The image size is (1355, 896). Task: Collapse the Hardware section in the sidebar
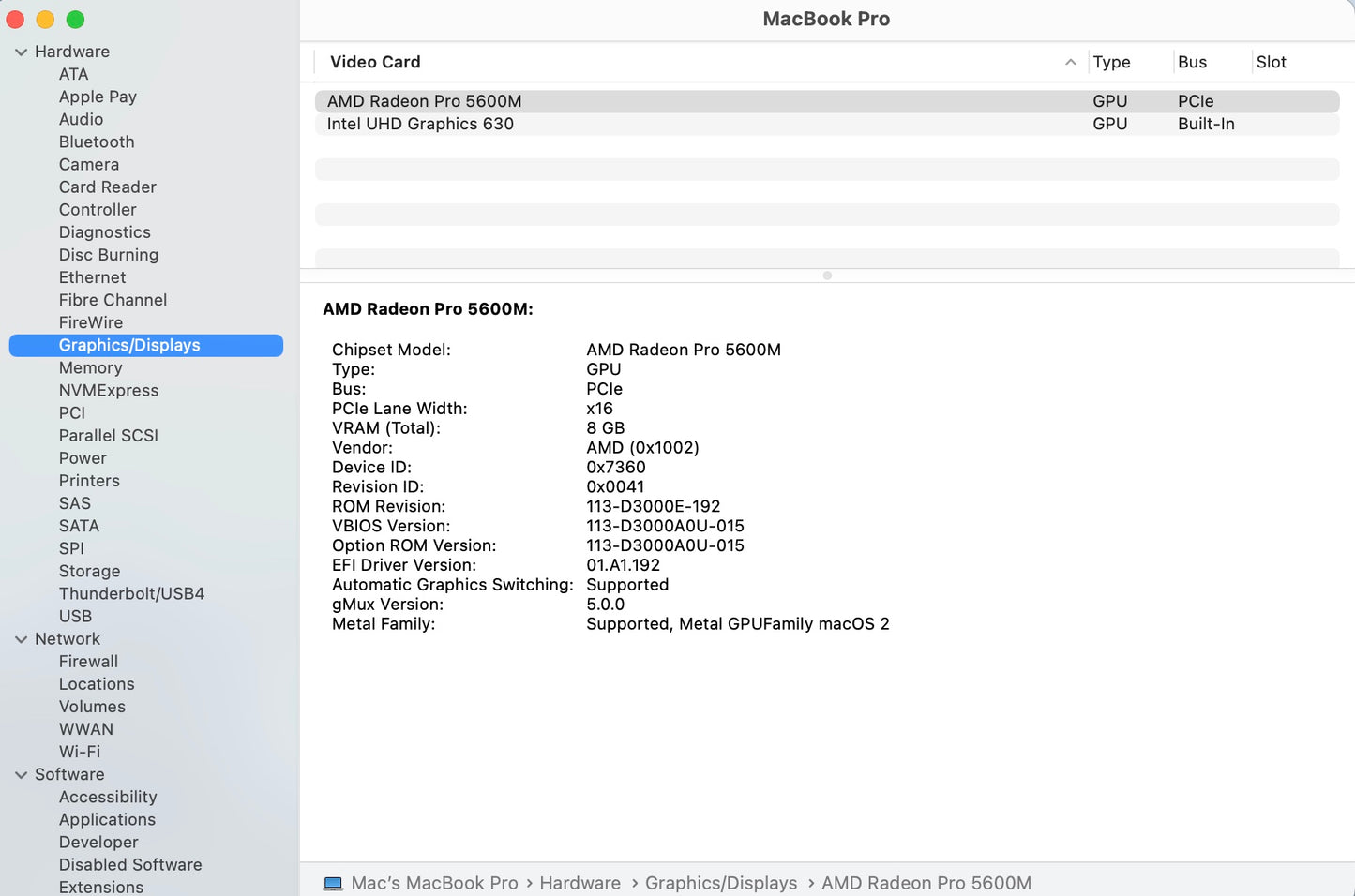tap(22, 52)
